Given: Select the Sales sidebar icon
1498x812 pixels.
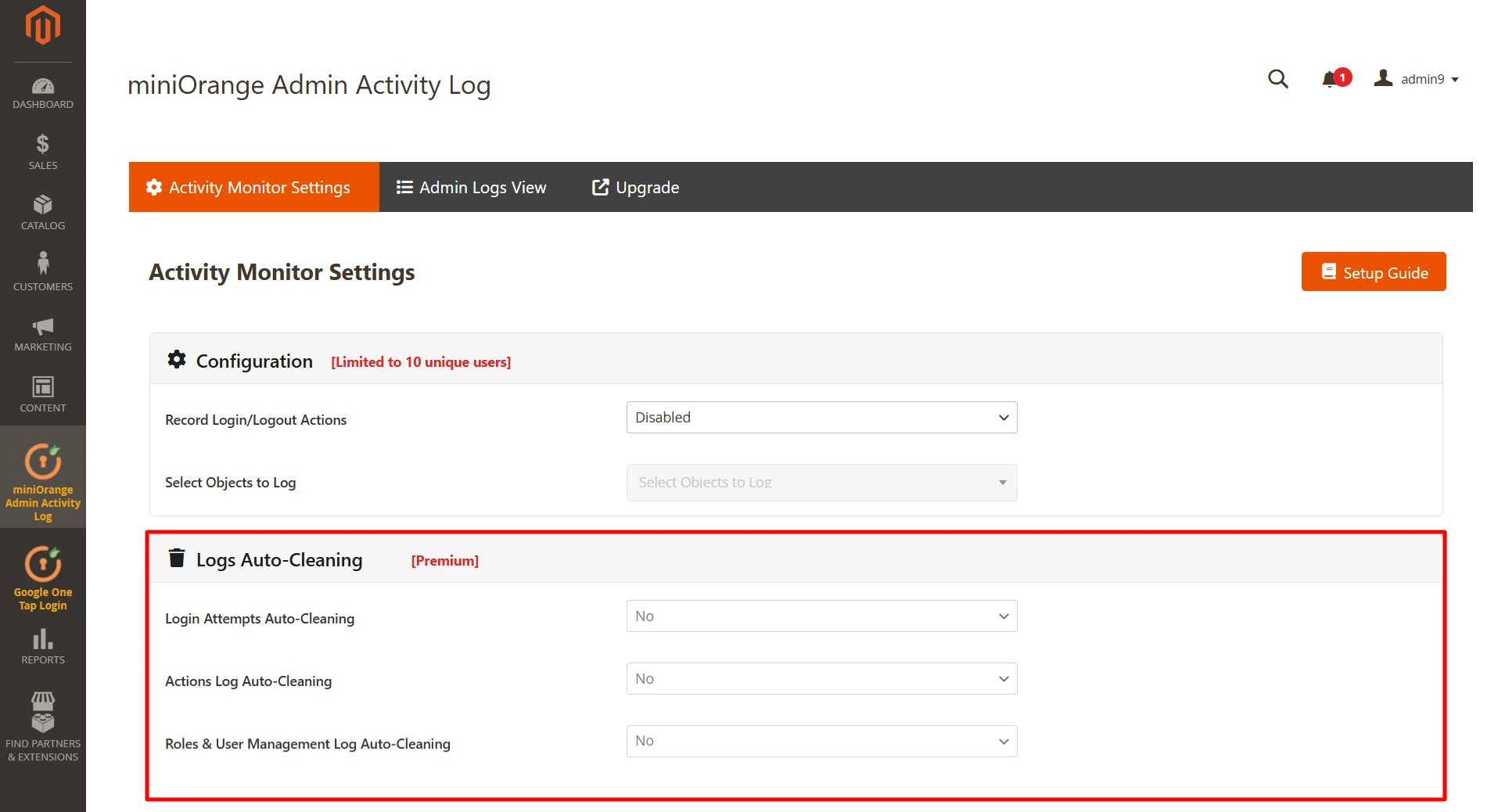Looking at the screenshot, I should pyautogui.click(x=42, y=150).
